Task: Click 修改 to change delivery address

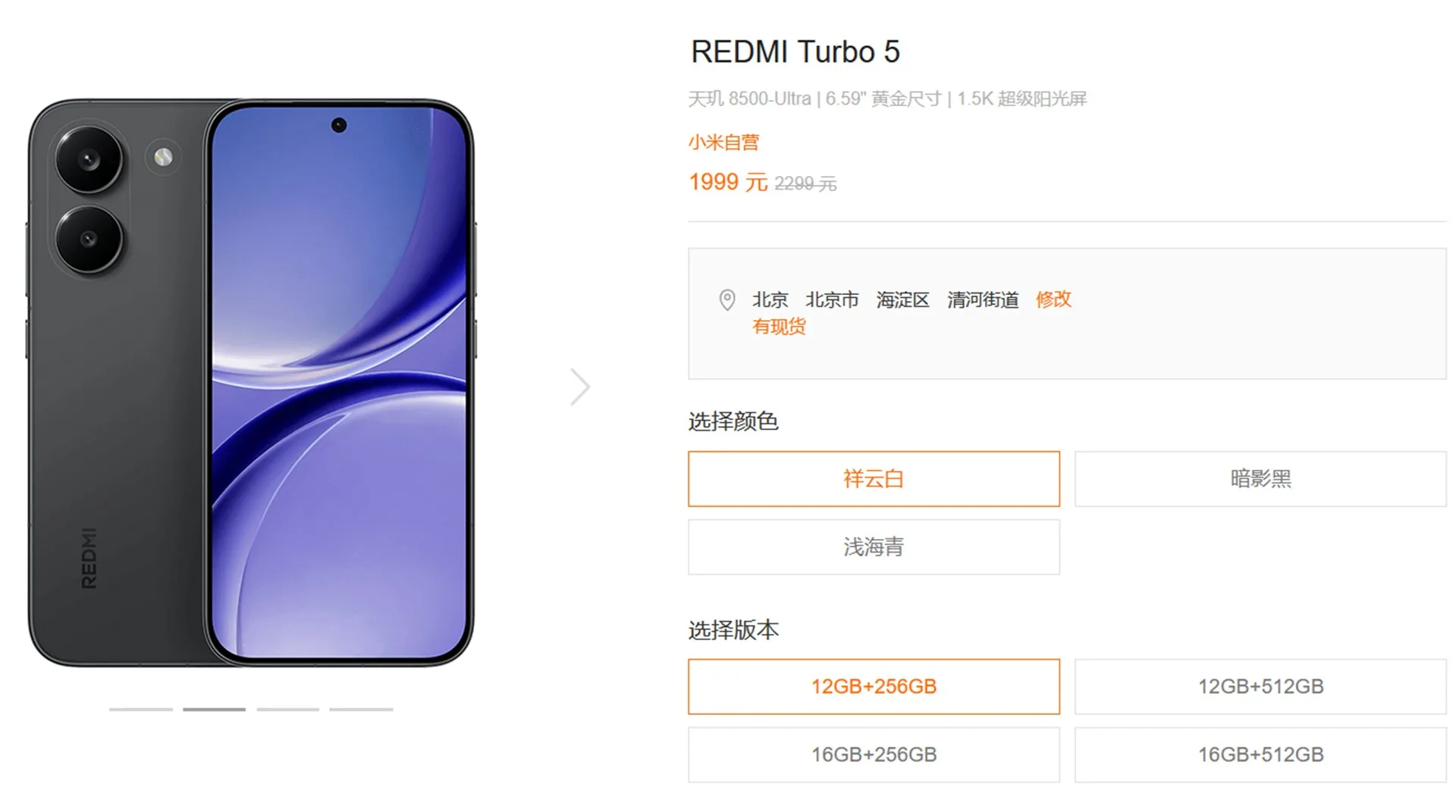Action: (x=1053, y=299)
